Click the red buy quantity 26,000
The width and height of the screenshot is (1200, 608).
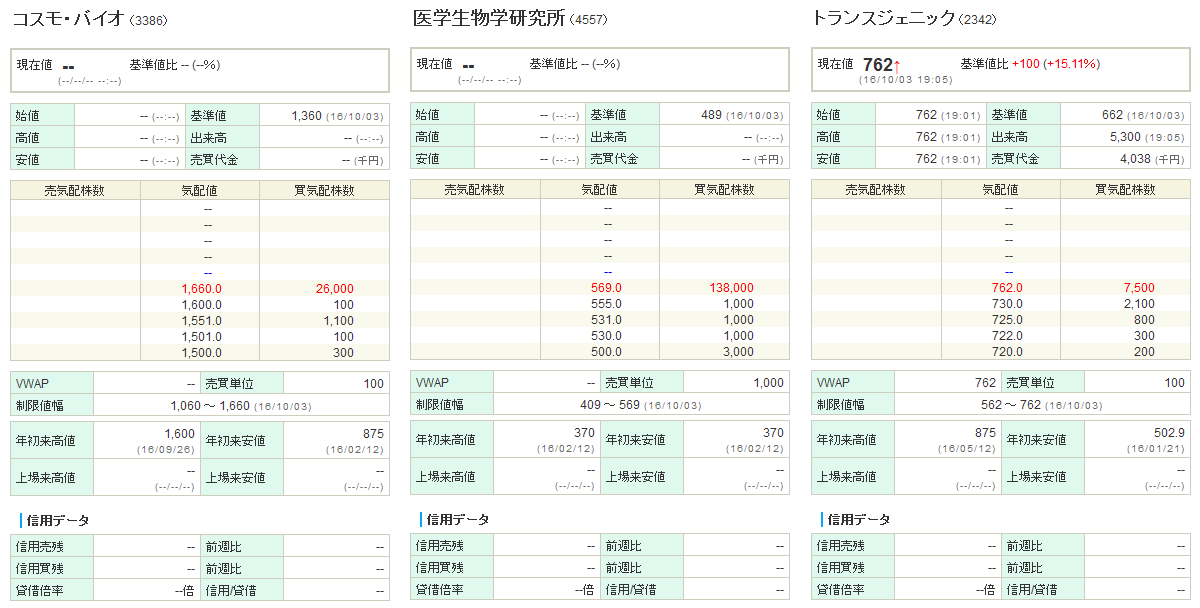point(334,289)
